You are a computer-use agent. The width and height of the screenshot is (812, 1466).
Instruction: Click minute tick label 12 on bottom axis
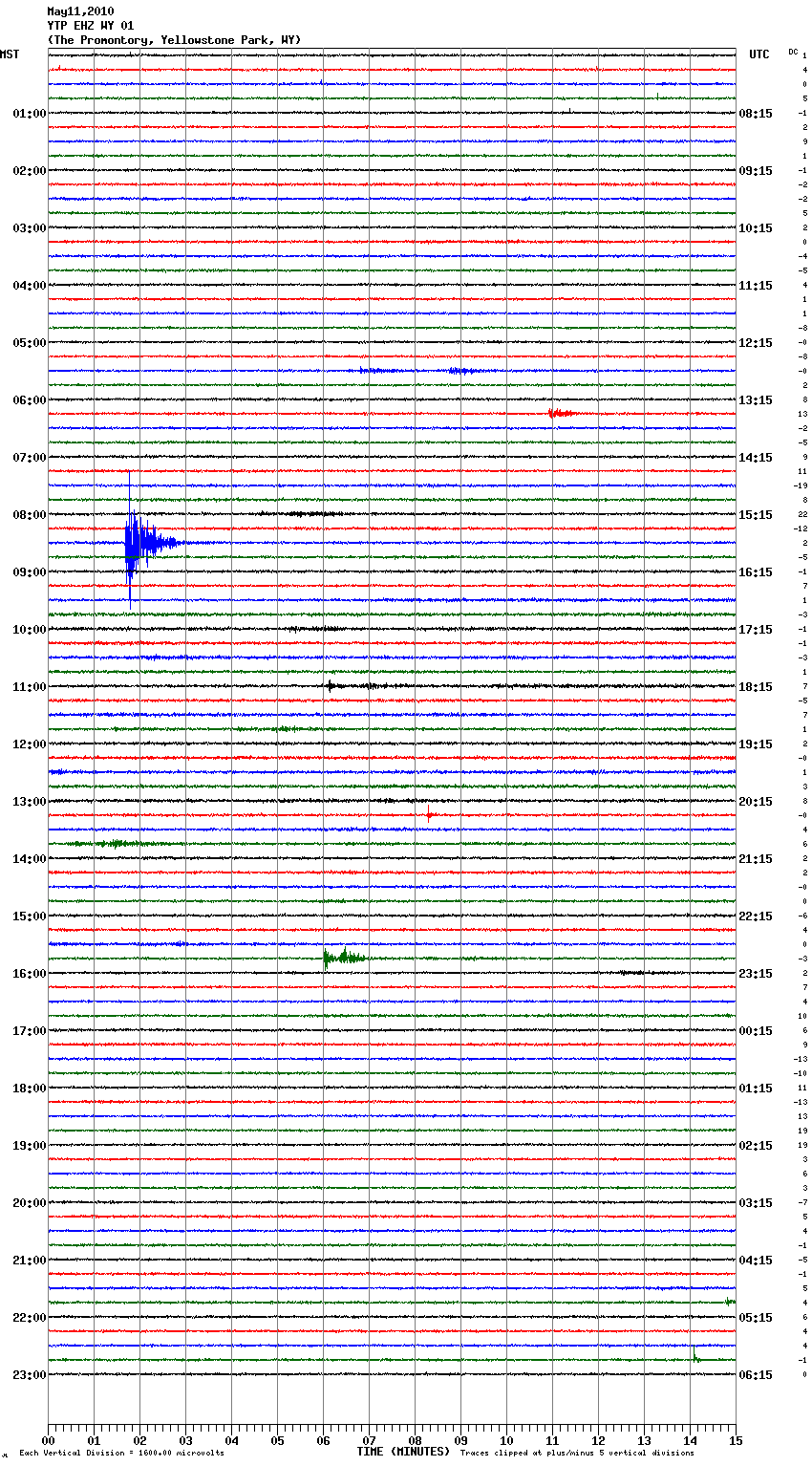(x=598, y=1441)
